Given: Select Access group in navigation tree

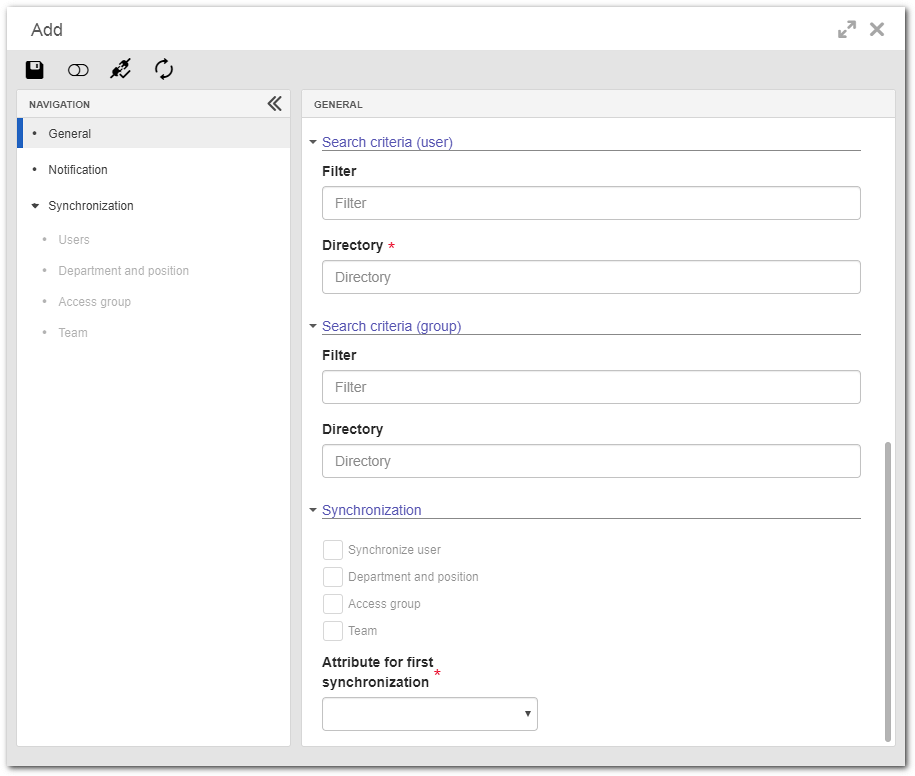Looking at the screenshot, I should (95, 302).
